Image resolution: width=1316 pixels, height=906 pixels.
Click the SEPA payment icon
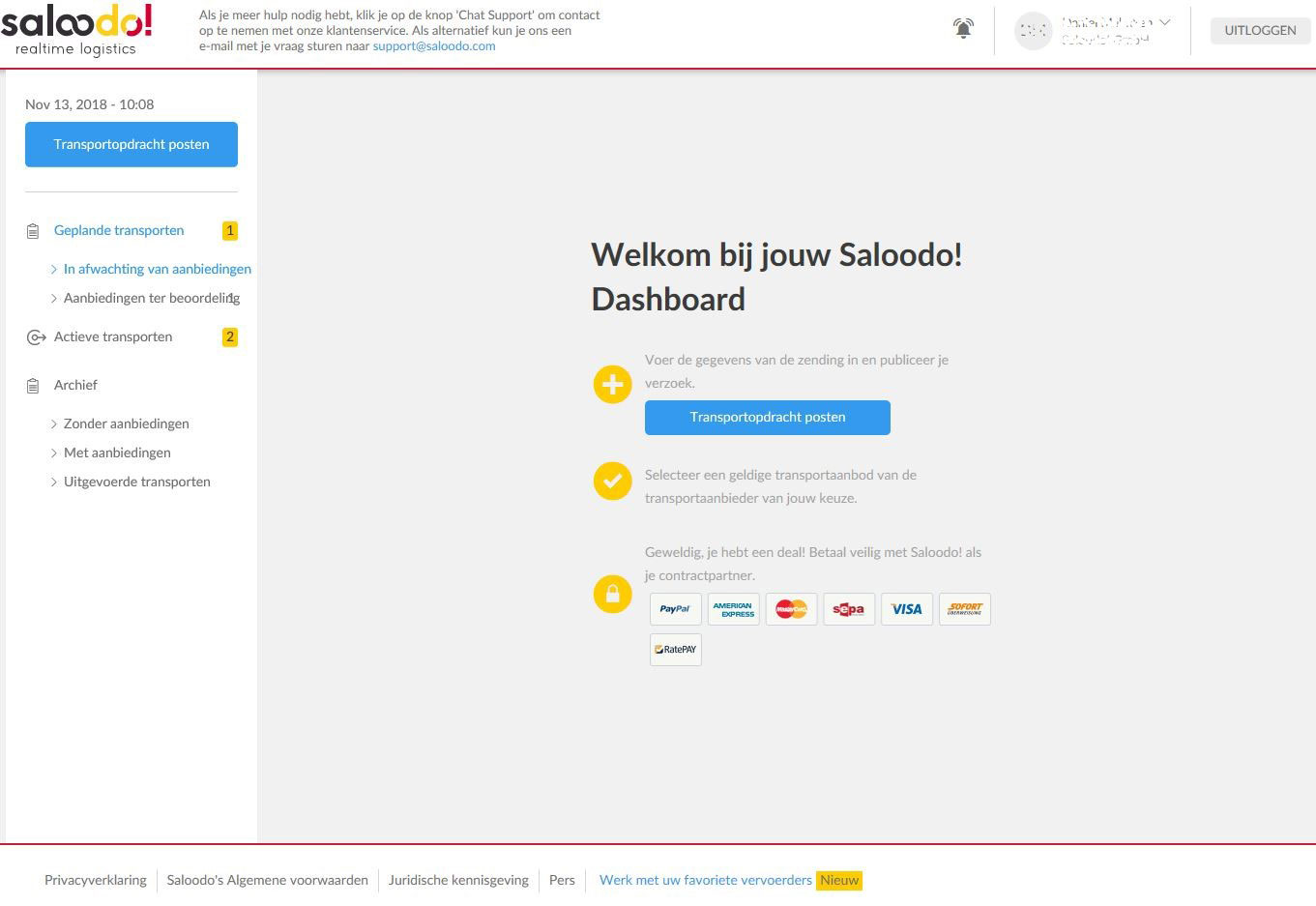849,609
